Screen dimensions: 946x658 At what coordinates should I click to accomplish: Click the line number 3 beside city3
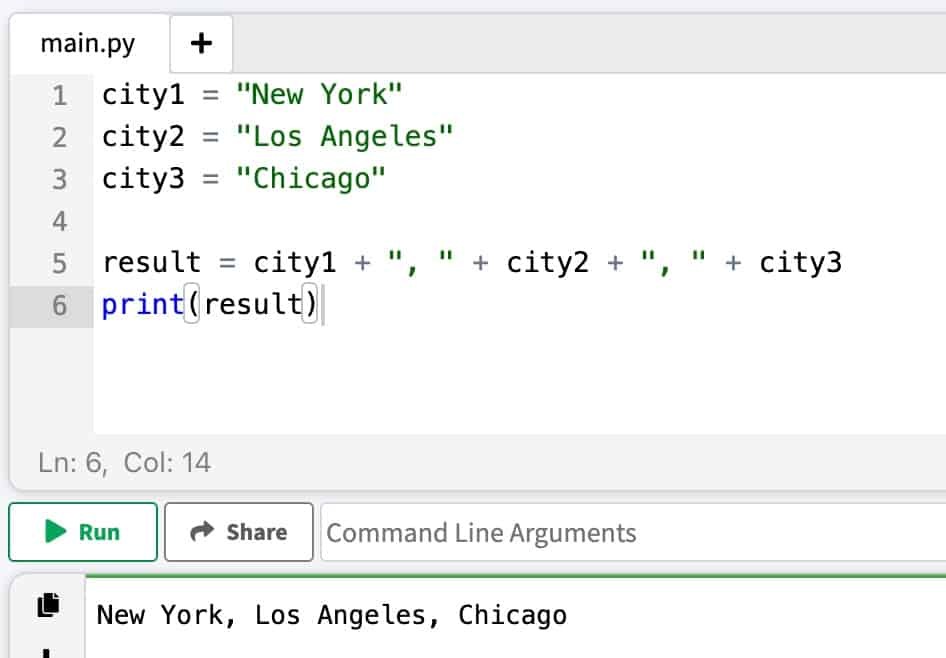coord(58,178)
